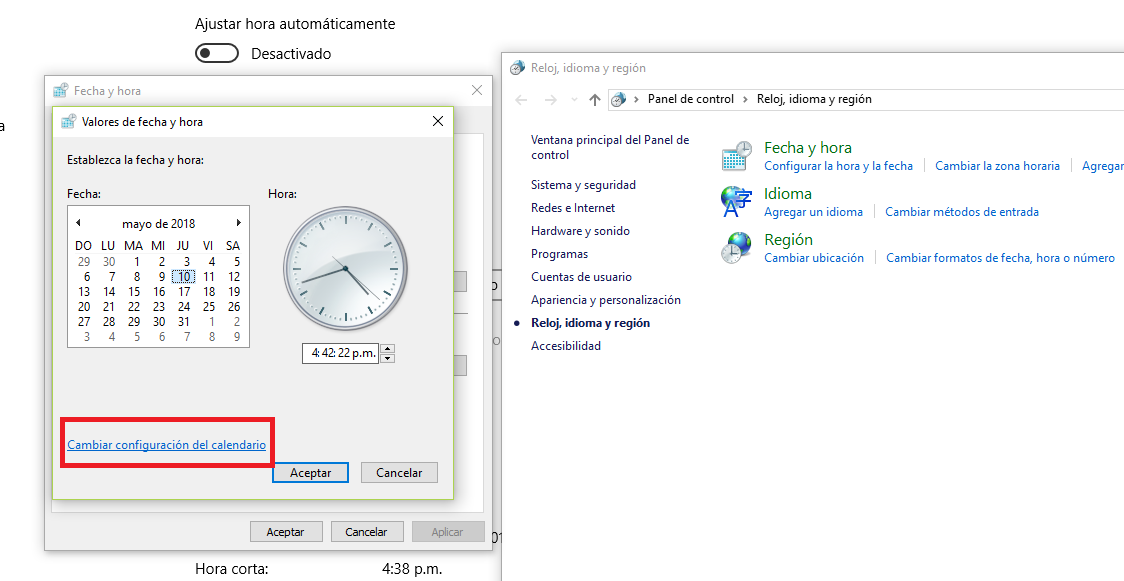
Task: Open Sistema y seguridad category
Action: click(x=583, y=185)
